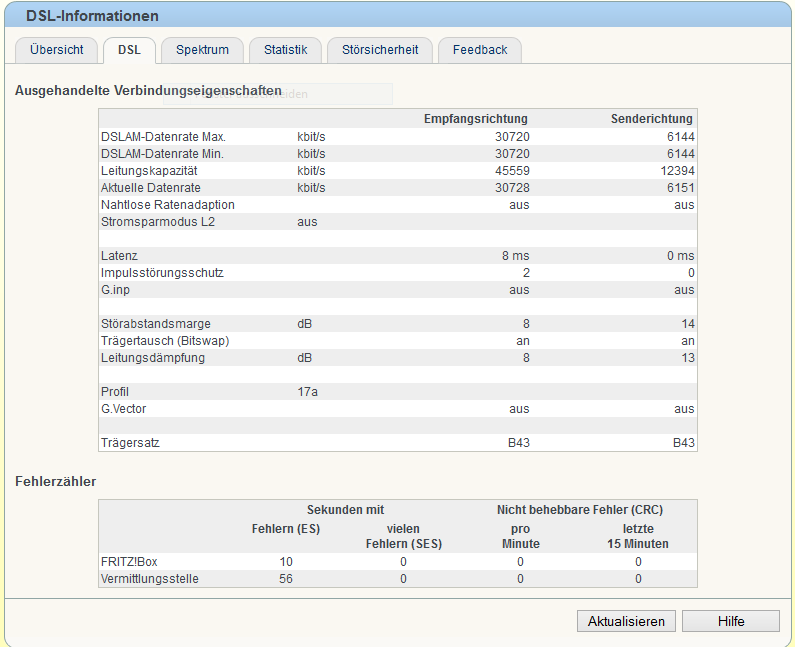Image resolution: width=795 pixels, height=647 pixels.
Task: Click the FRITZ!Box error counter row
Action: point(398,562)
